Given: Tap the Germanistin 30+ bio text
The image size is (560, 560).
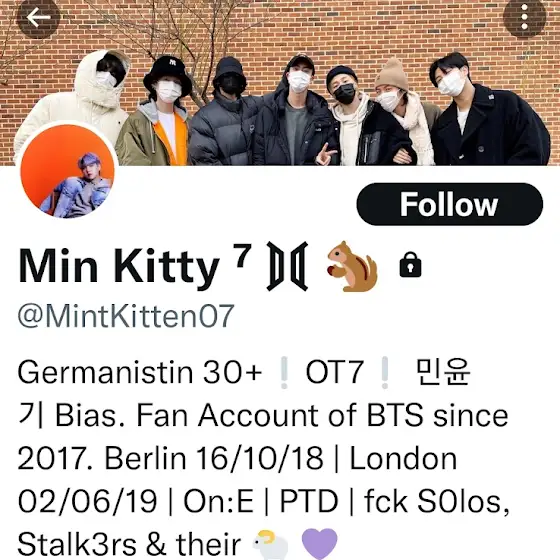Looking at the screenshot, I should tap(140, 372).
